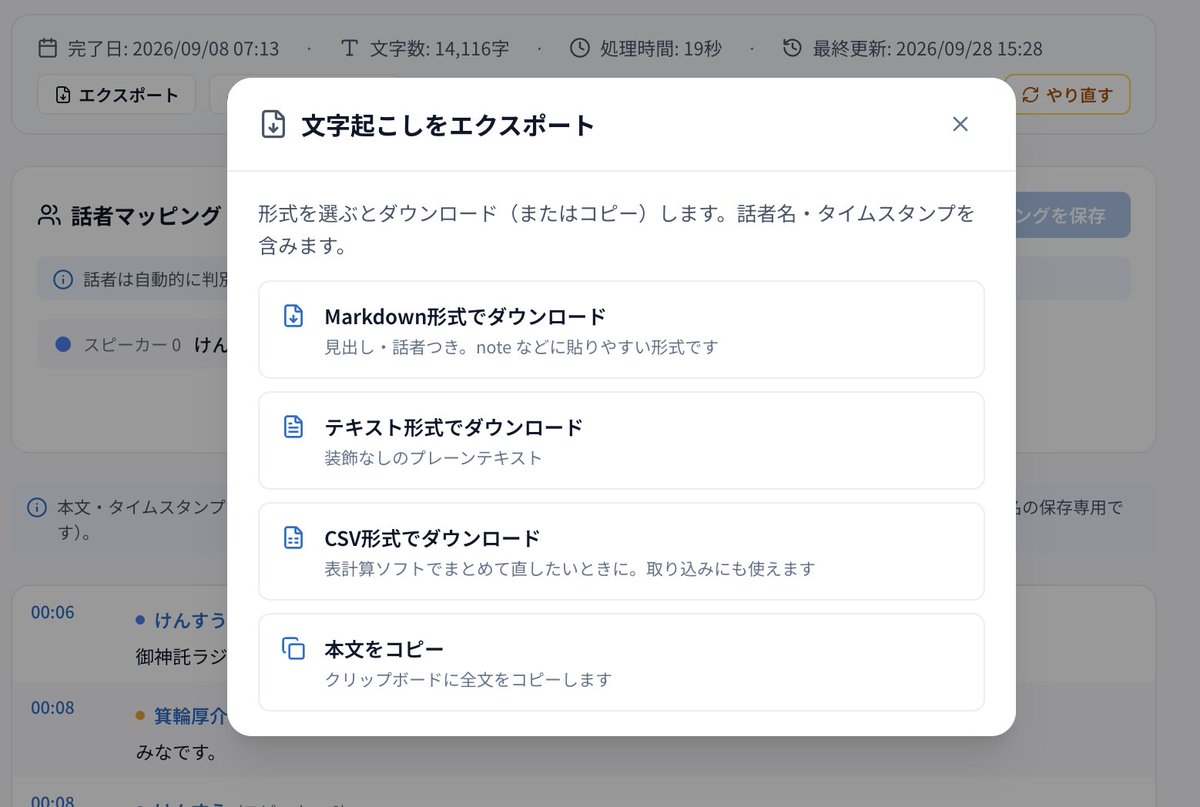Click the export icon in dialog title
The width and height of the screenshot is (1200, 807).
pos(273,124)
